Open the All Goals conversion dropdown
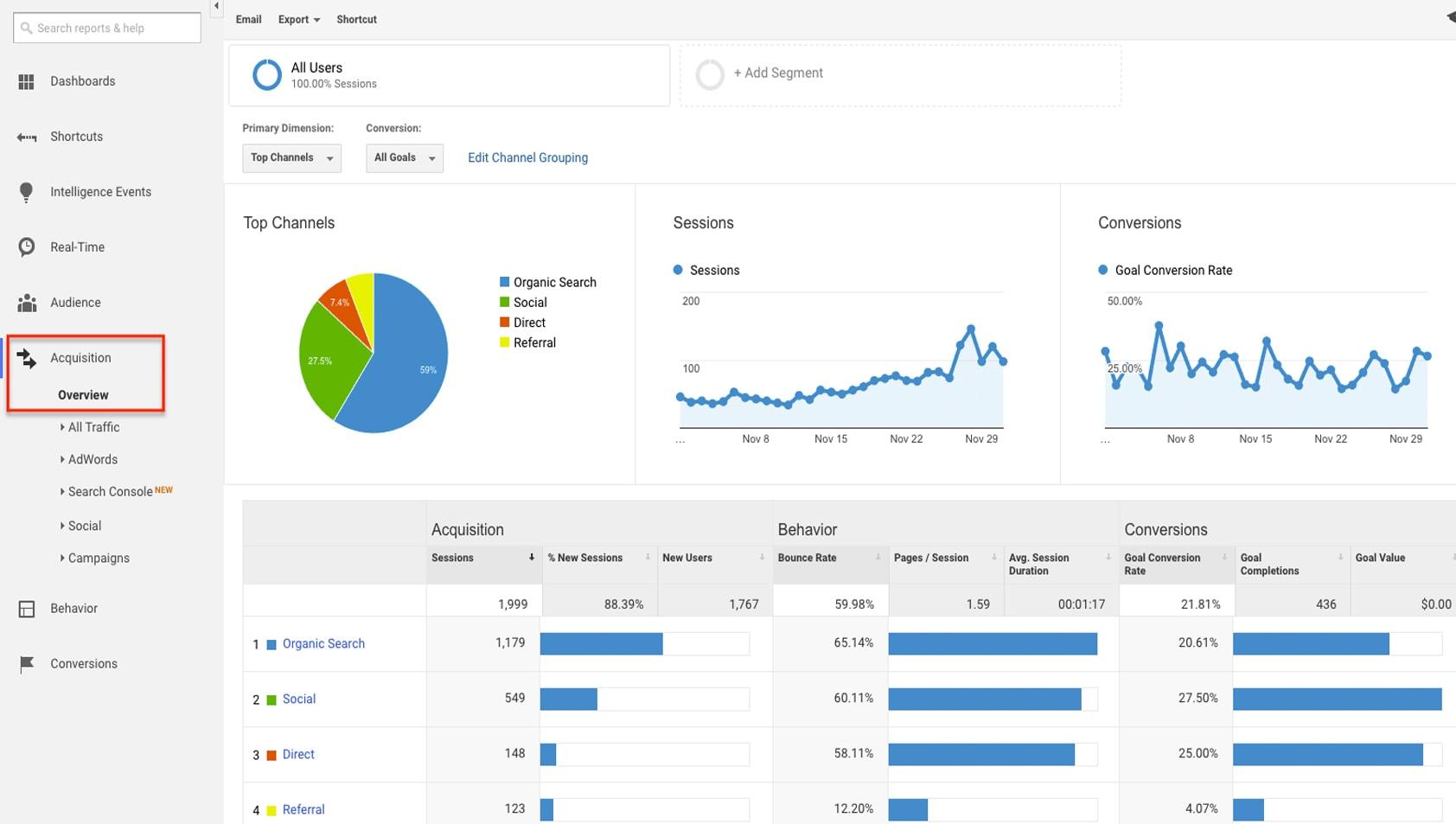1456x824 pixels. coord(404,157)
